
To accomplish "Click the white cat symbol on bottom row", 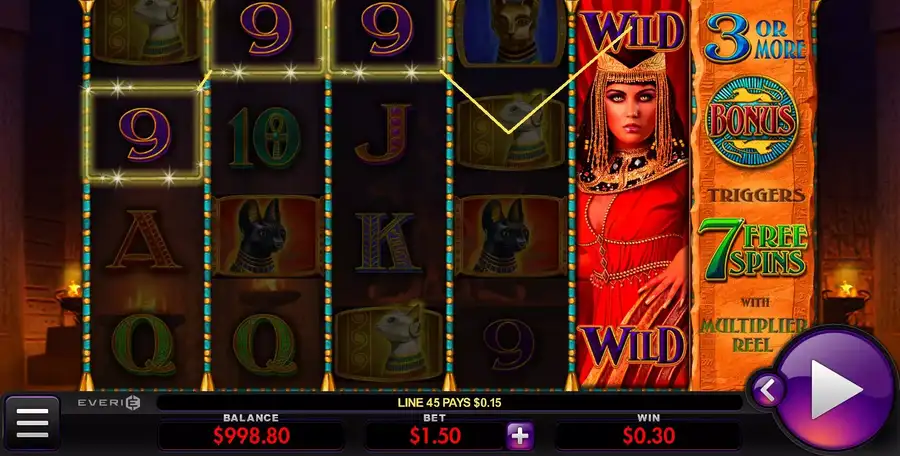I will pyautogui.click(x=389, y=343).
